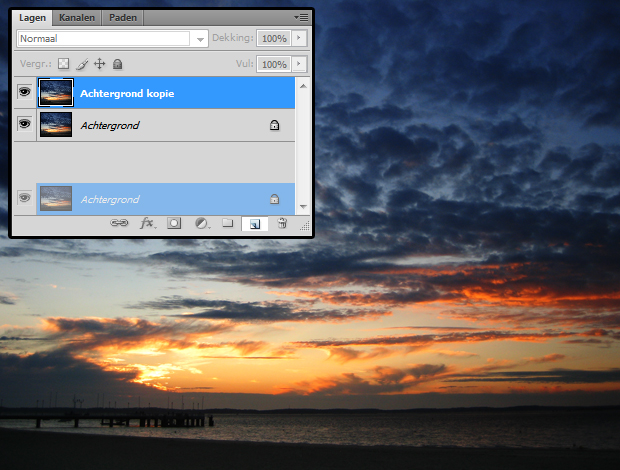Open the layers panel options menu

click(x=301, y=18)
